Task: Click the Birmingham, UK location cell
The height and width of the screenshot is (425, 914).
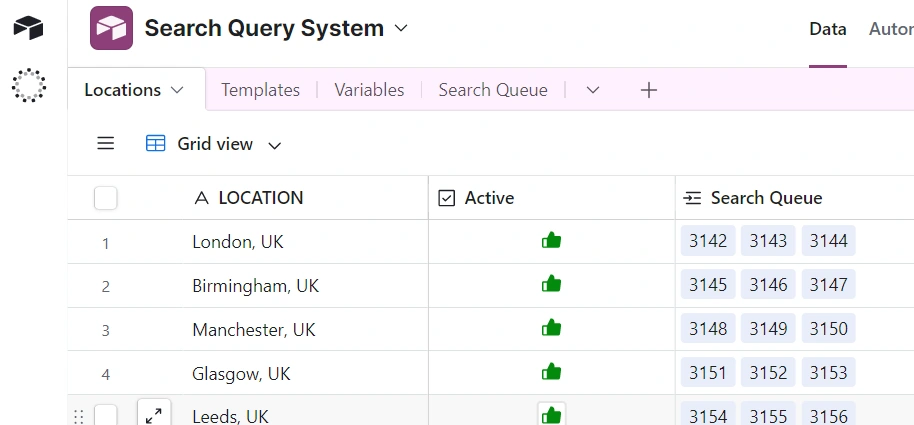Action: pyautogui.click(x=255, y=285)
